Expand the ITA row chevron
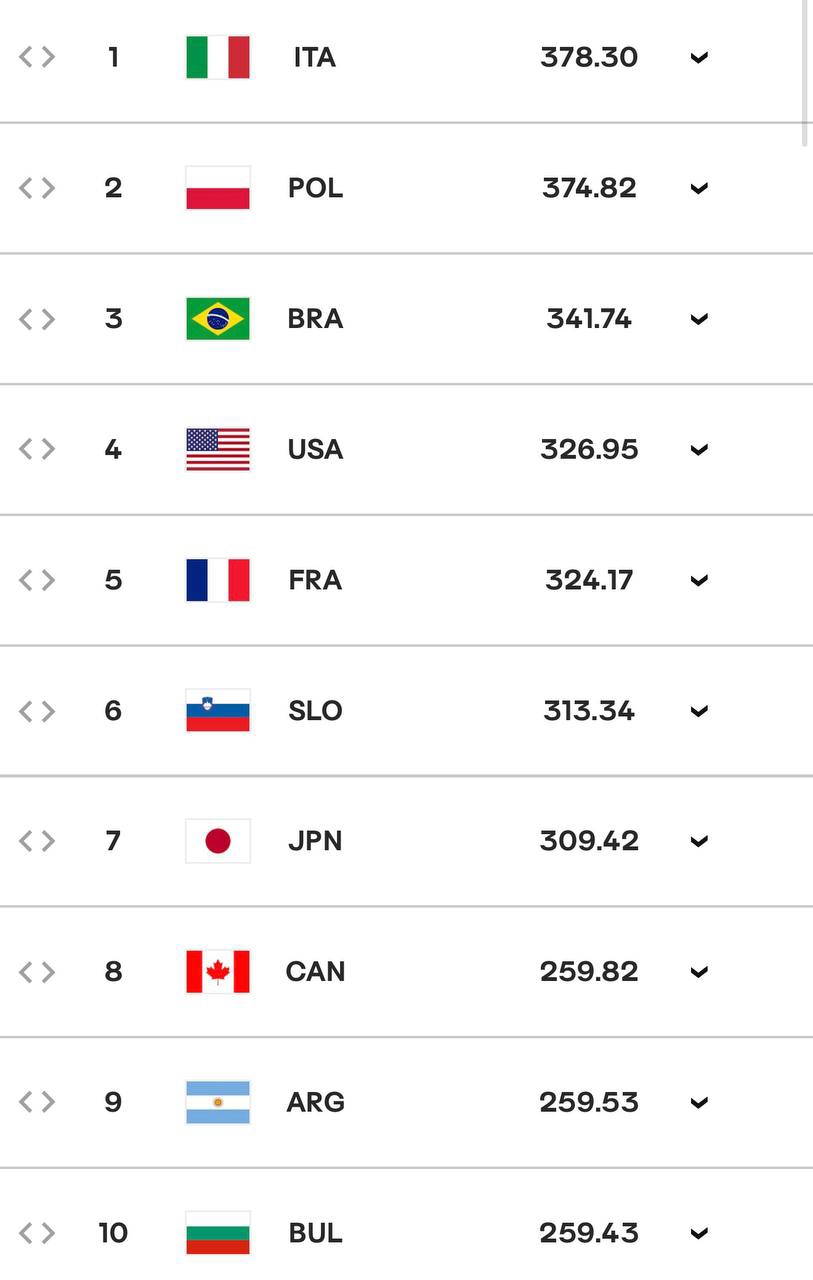Screen dimensions: 813x1280 699,58
